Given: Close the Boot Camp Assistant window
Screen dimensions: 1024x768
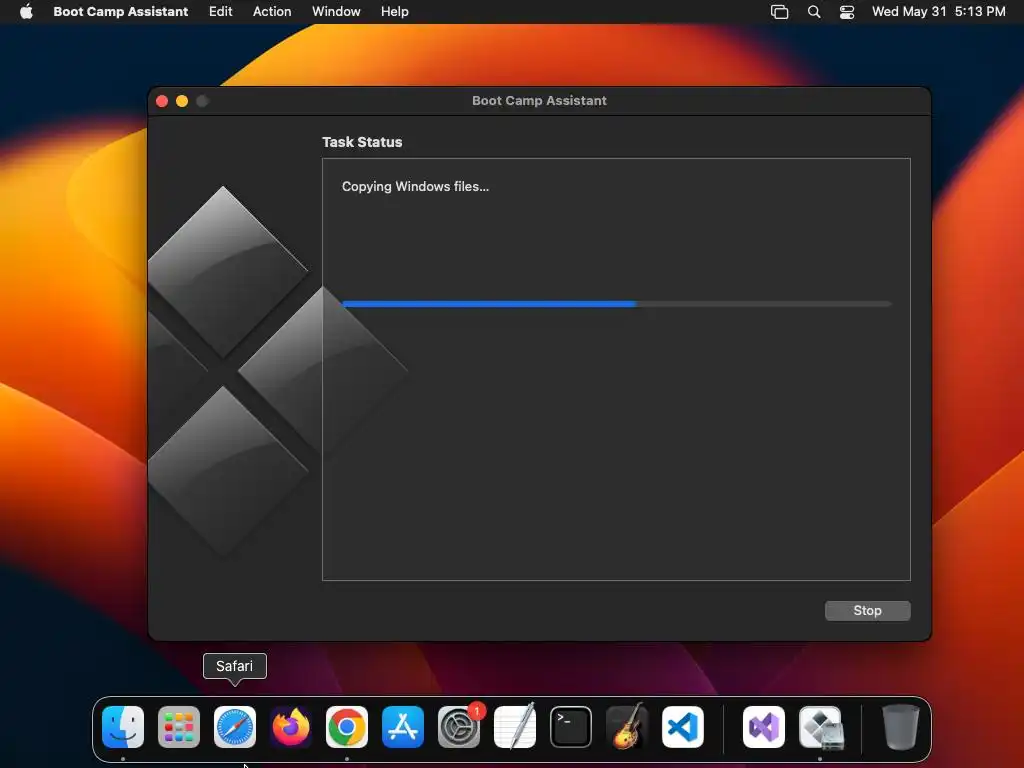Looking at the screenshot, I should click(162, 101).
